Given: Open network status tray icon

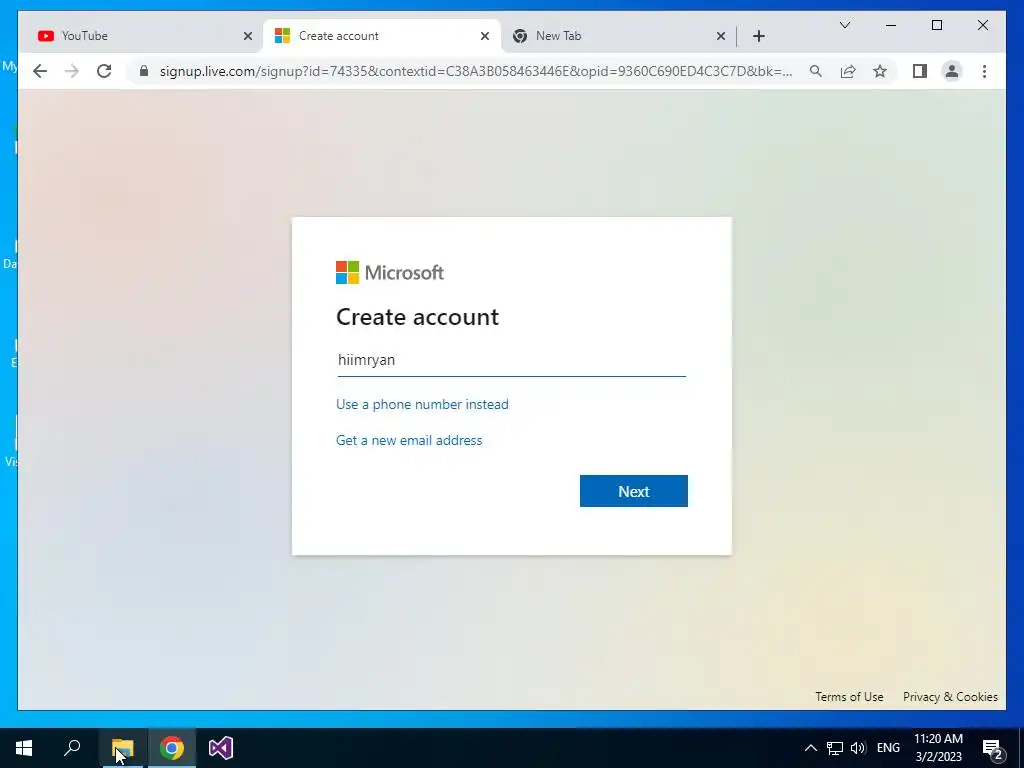Looking at the screenshot, I should pos(835,748).
